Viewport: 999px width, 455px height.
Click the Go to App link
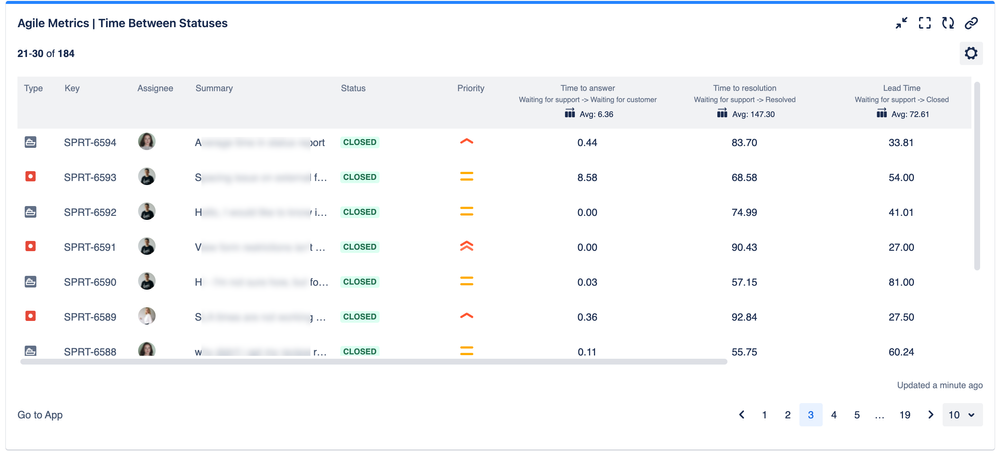(x=40, y=415)
